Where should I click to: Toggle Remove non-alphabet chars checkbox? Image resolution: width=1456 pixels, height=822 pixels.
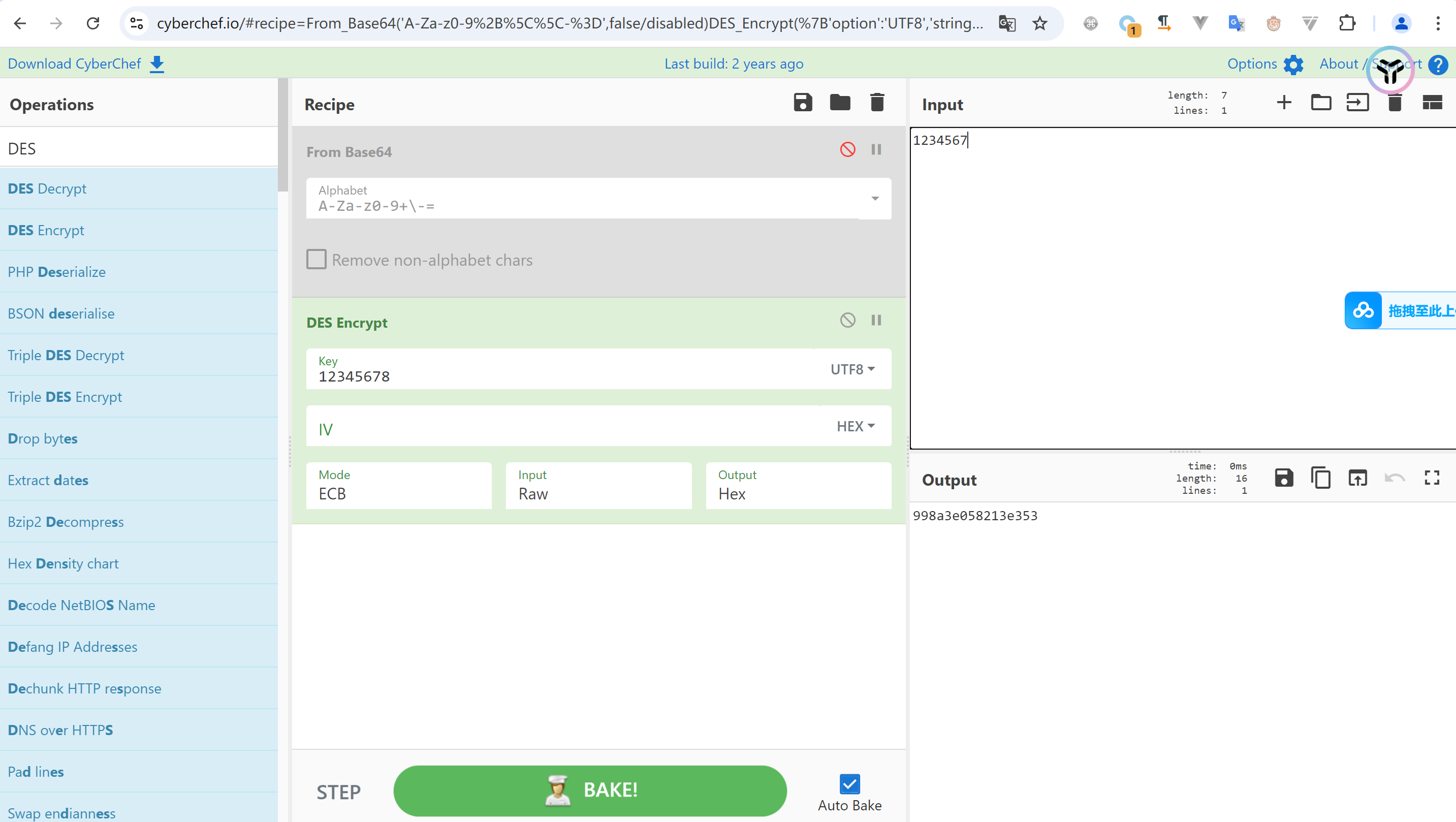[316, 260]
